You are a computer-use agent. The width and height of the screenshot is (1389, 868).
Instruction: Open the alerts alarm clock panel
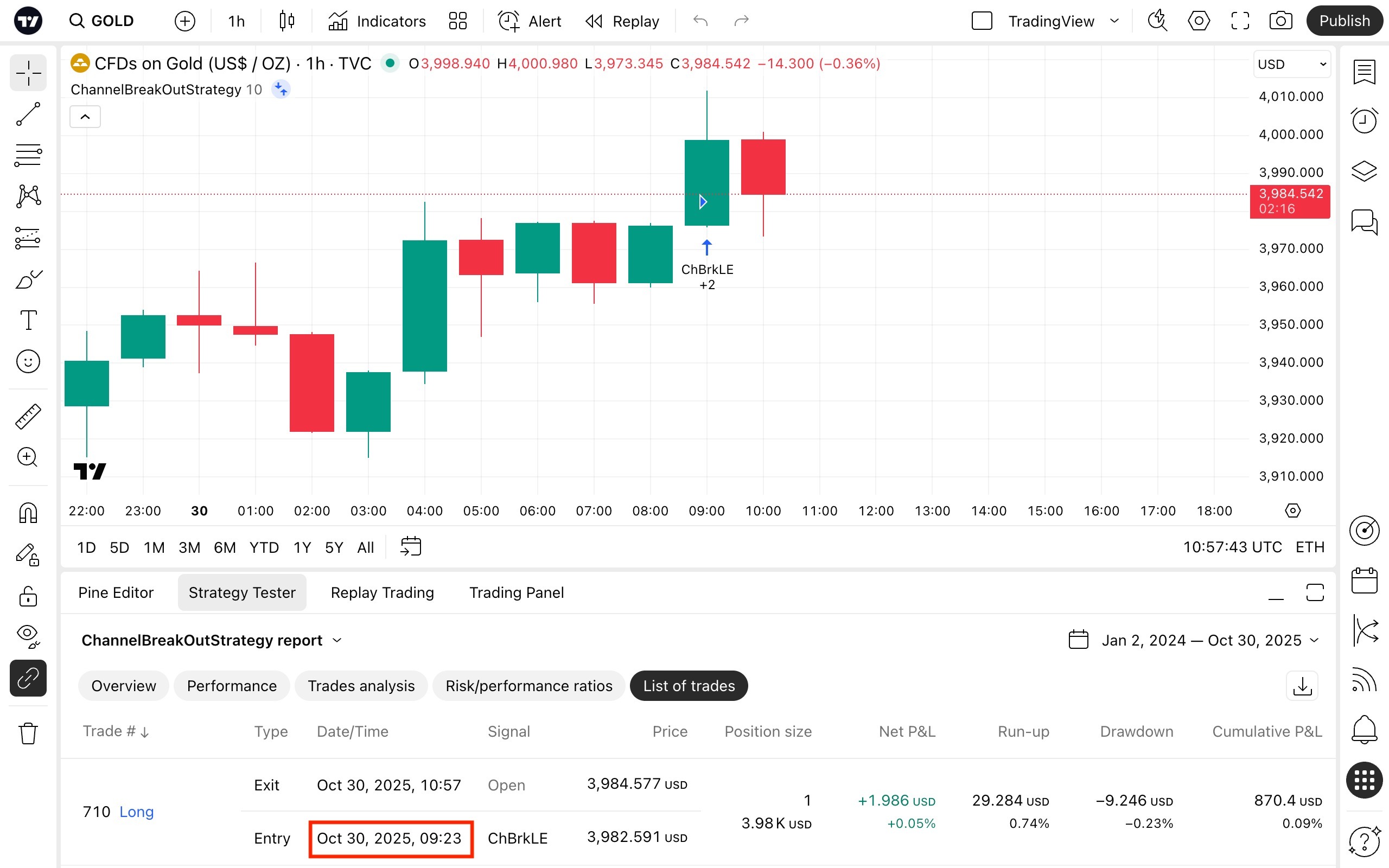tap(1363, 120)
